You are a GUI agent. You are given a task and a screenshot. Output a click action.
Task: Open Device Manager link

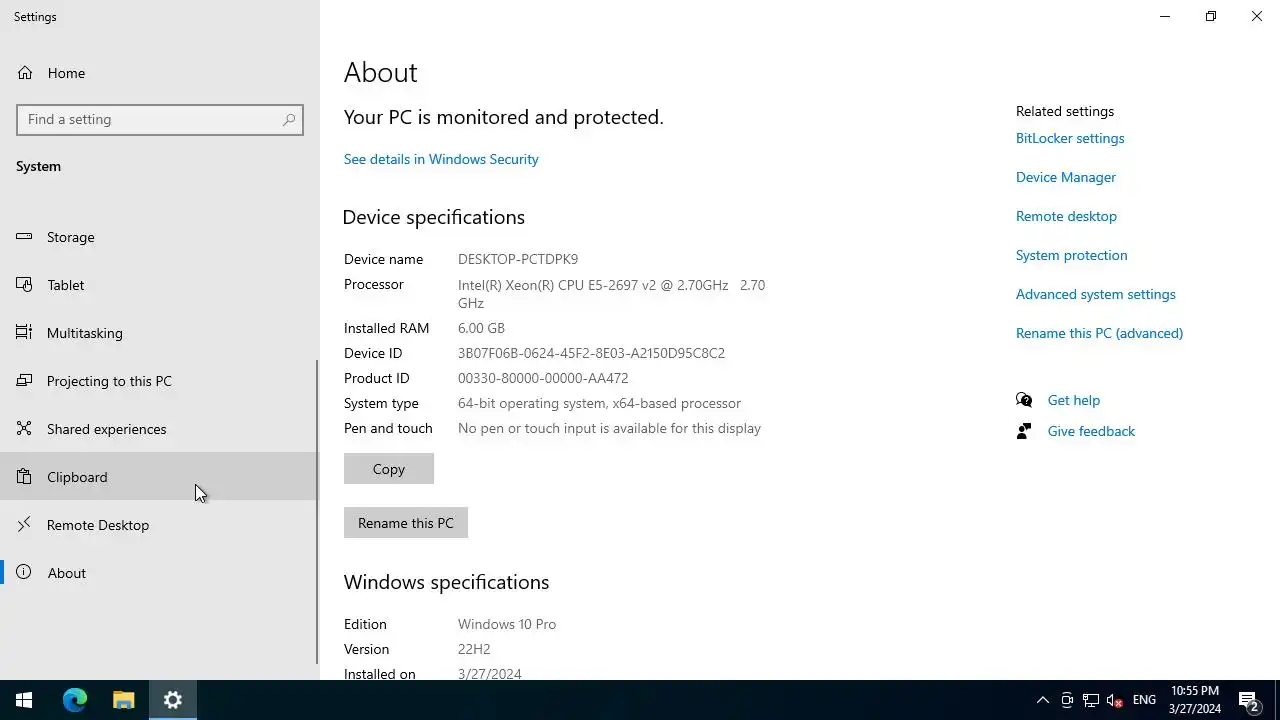[x=1066, y=177]
